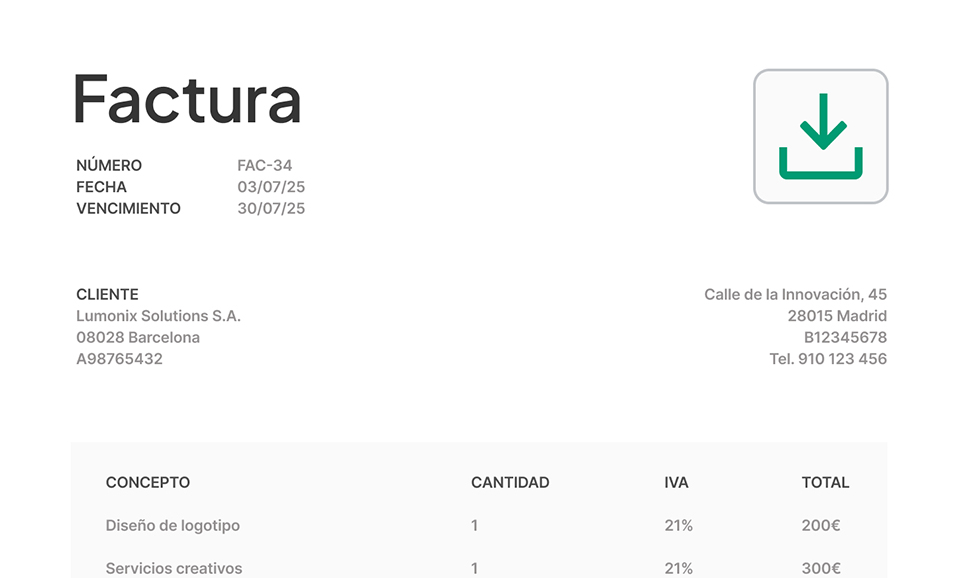Click the CLIENTE section heading
The height and width of the screenshot is (578, 958).
tap(108, 294)
